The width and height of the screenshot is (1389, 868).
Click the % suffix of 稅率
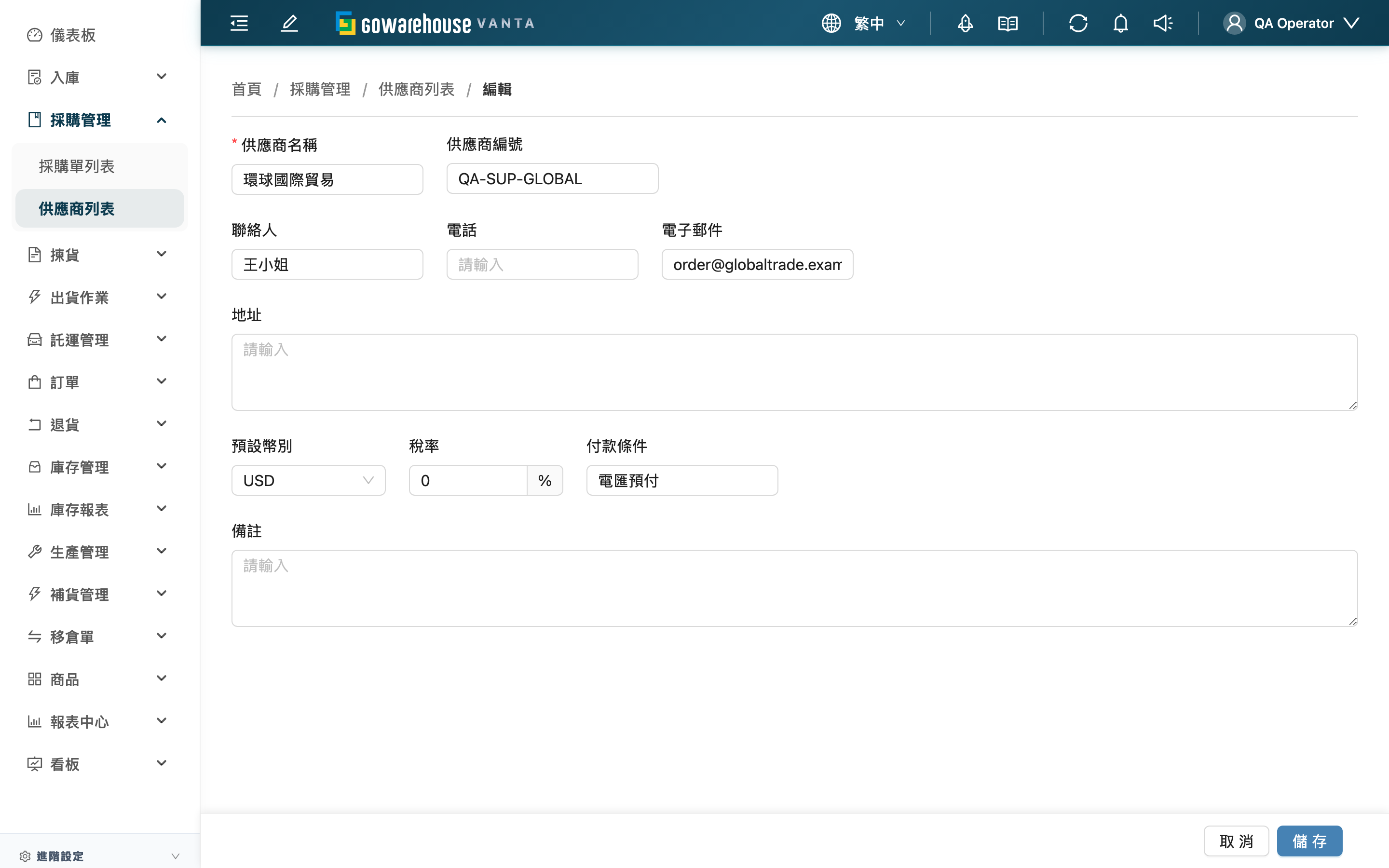click(x=545, y=480)
